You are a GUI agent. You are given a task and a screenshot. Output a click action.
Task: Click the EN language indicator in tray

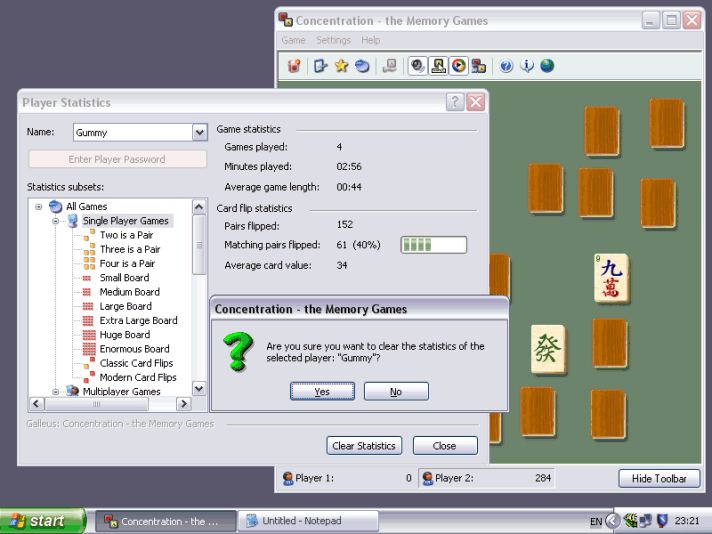pos(596,521)
